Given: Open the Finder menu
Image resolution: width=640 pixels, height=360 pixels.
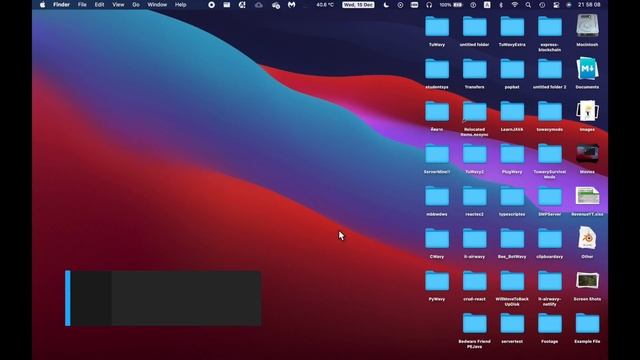Looking at the screenshot, I should pos(61,5).
